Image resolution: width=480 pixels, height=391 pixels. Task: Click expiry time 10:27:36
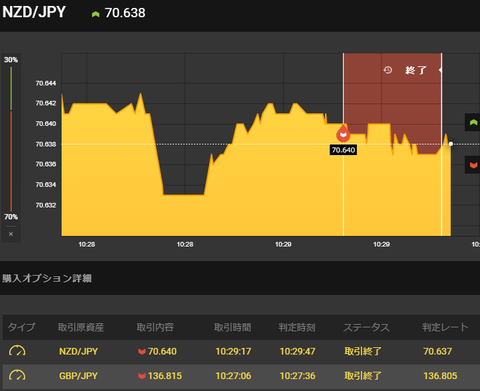297,376
